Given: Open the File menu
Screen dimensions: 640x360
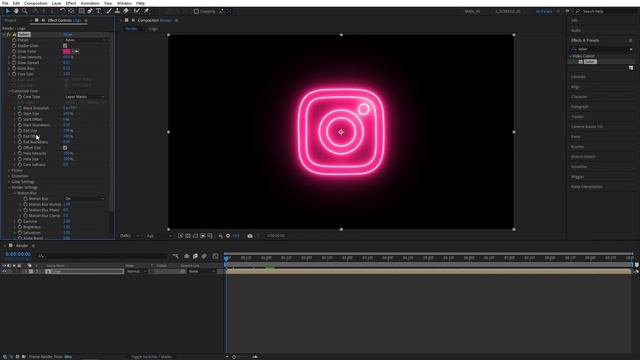Looking at the screenshot, I should [5, 3].
